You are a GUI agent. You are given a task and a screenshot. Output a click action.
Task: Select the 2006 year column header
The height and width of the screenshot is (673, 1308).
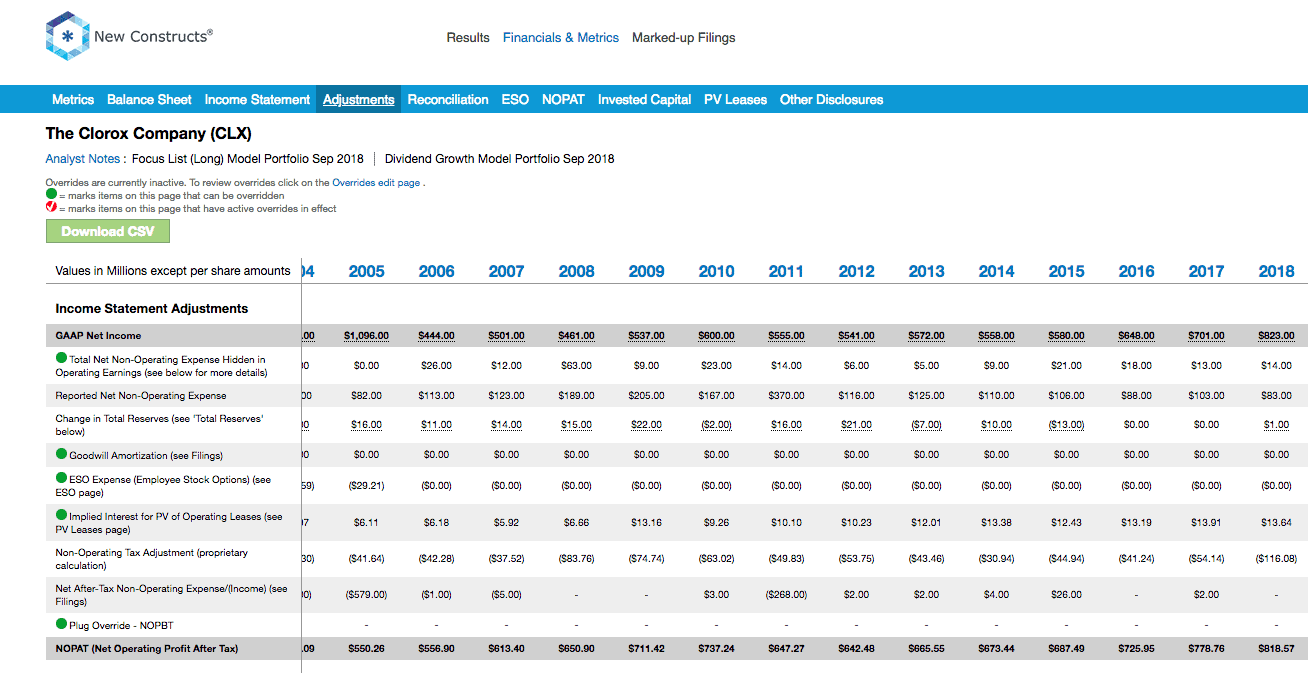[436, 271]
